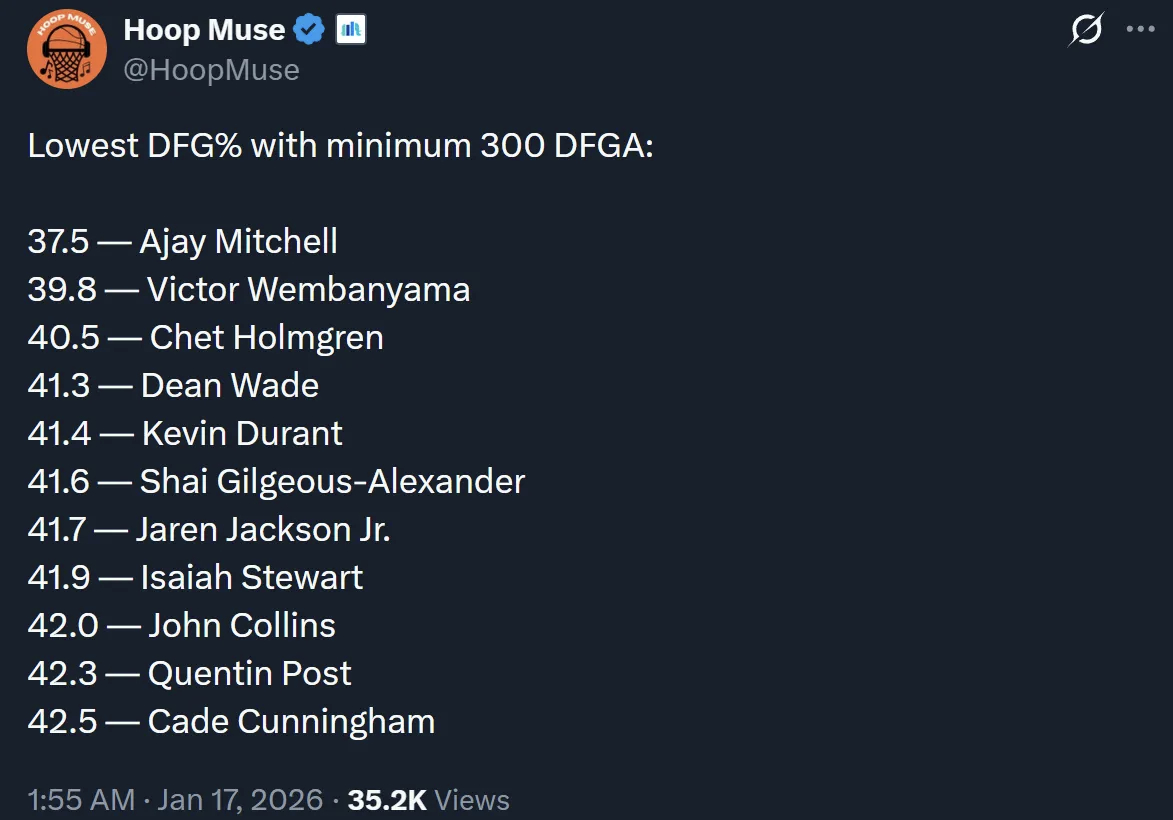Select the Kevin Durant 41.4 line
The image size is (1173, 820).
[185, 433]
